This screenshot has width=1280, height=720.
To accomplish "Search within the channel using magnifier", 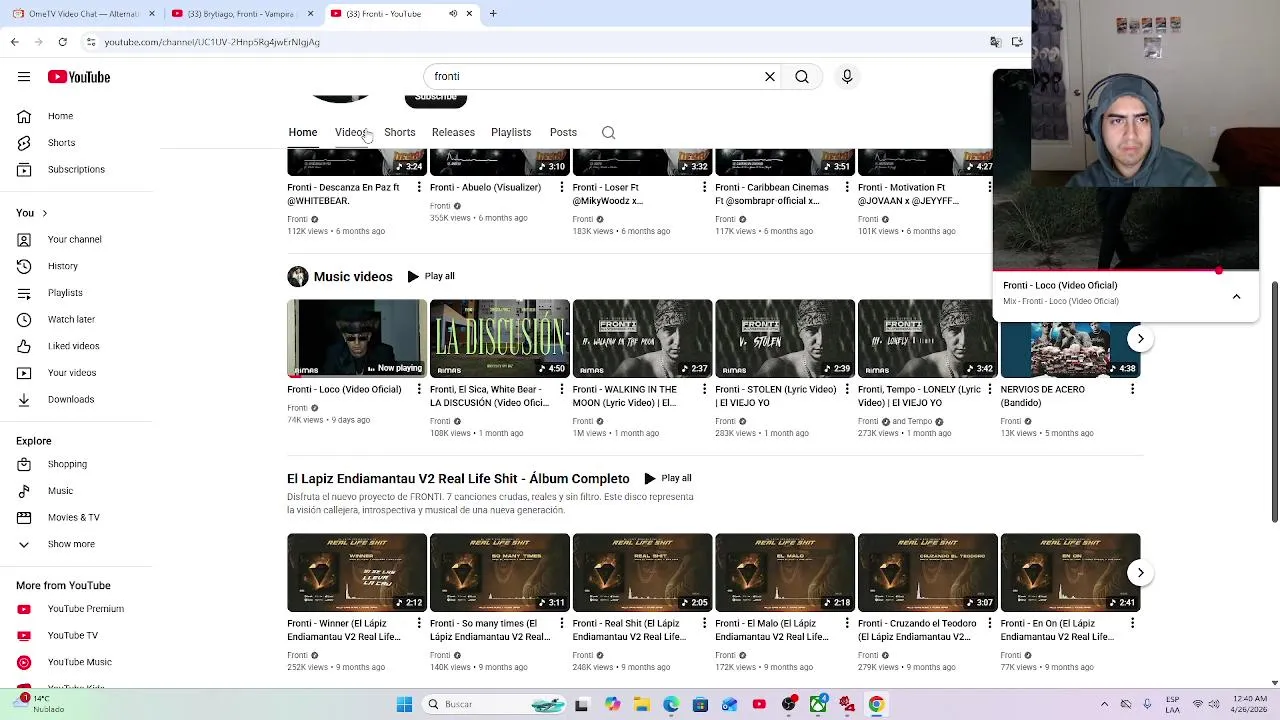I will [x=608, y=132].
